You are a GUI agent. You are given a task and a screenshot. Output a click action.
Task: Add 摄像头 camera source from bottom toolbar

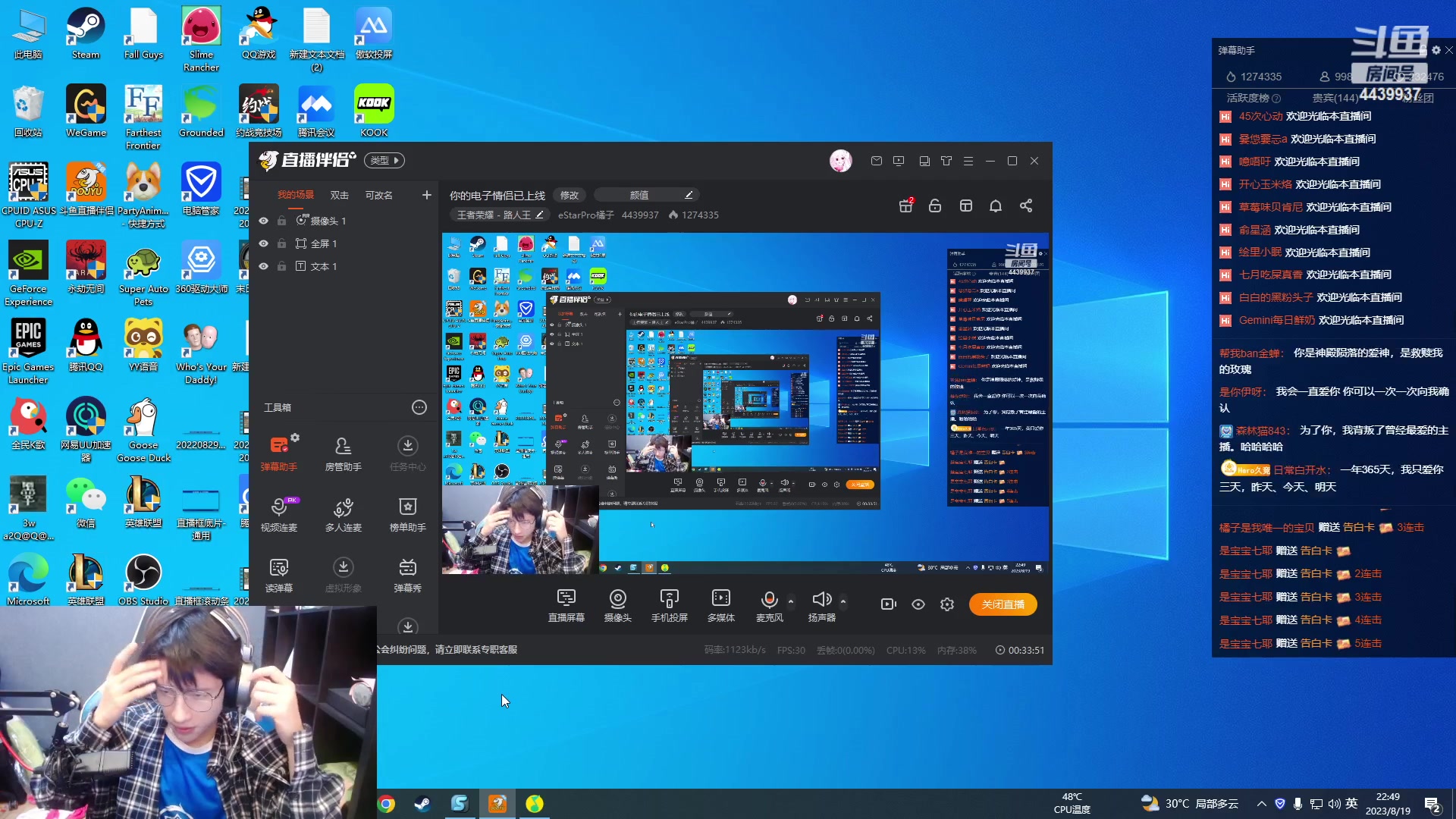pyautogui.click(x=617, y=605)
